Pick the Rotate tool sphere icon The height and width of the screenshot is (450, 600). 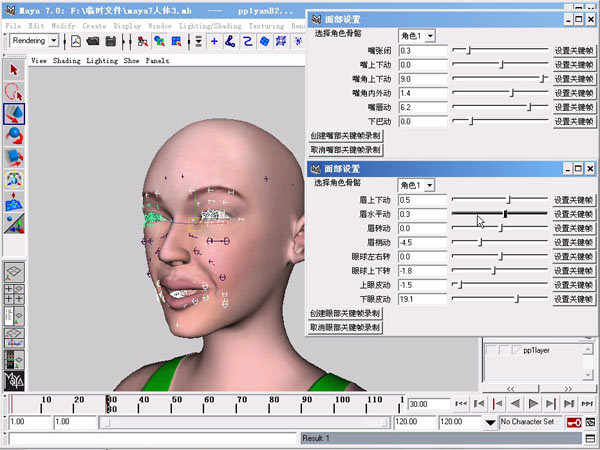click(x=14, y=135)
